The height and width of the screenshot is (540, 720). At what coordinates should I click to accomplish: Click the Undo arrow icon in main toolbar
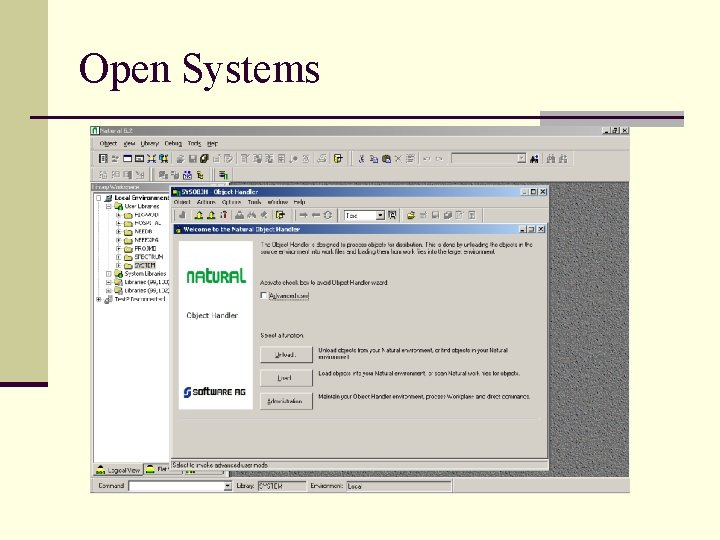[427, 159]
